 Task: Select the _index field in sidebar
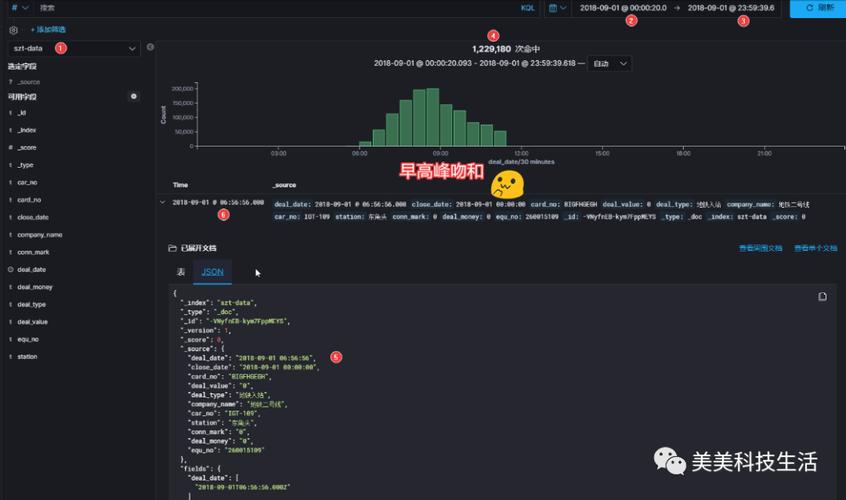click(x=27, y=130)
